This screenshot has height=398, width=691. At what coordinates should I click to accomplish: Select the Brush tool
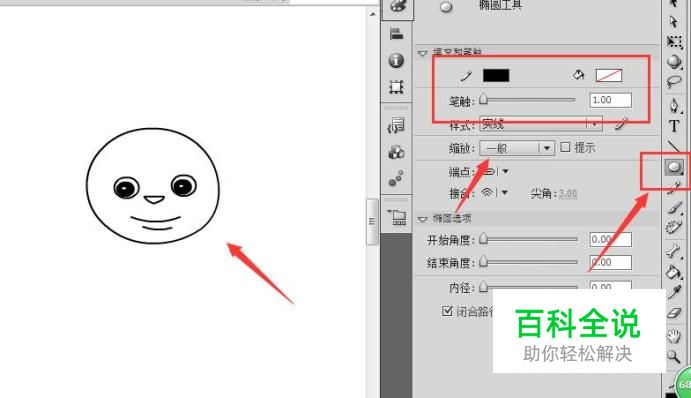[x=674, y=208]
